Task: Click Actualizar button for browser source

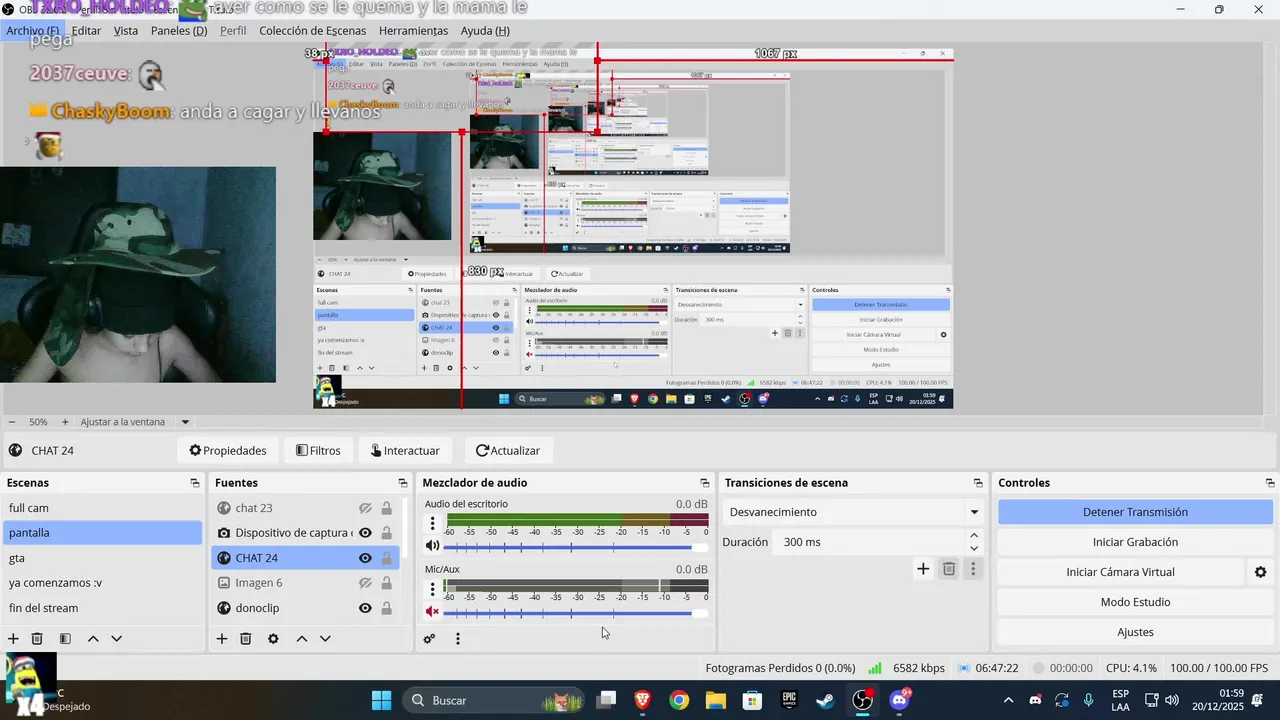Action: pyautogui.click(x=508, y=451)
